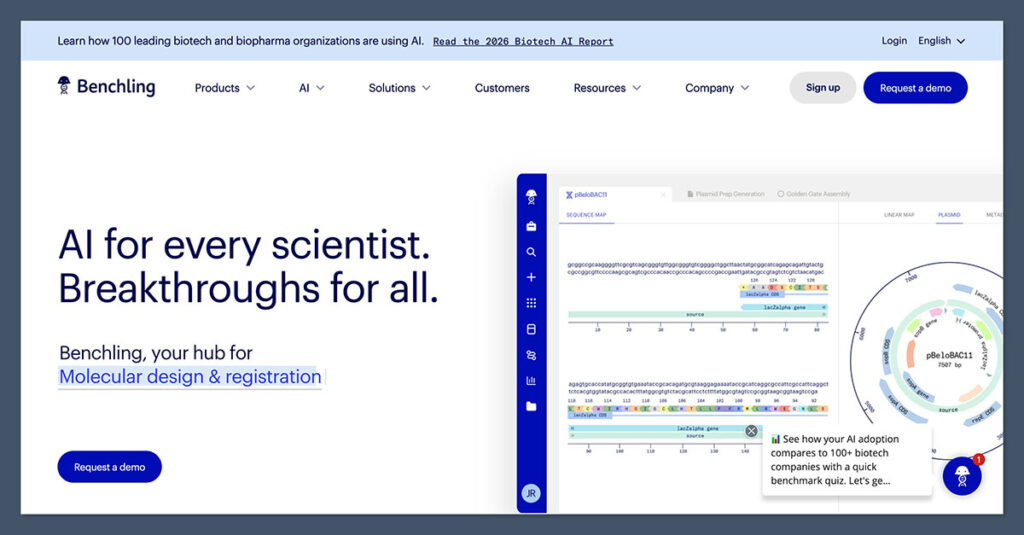Select the SEQUENCE MAP tab
Image resolution: width=1024 pixels, height=535 pixels.
click(x=586, y=215)
